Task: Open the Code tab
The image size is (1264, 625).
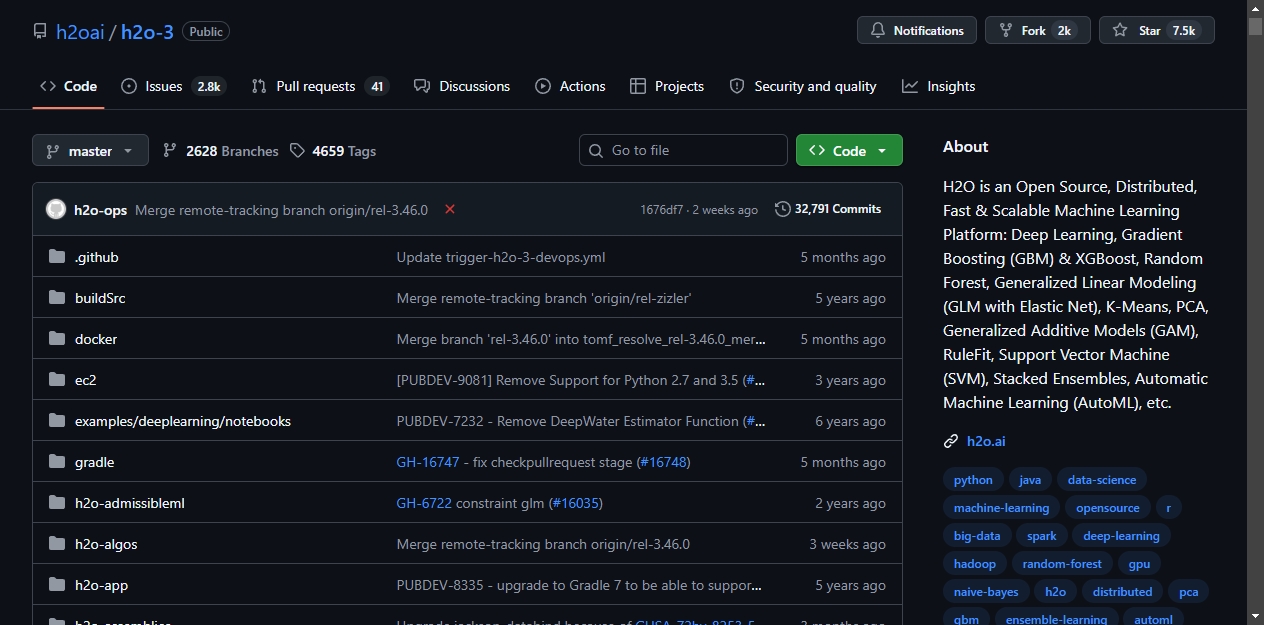Action: 68,86
